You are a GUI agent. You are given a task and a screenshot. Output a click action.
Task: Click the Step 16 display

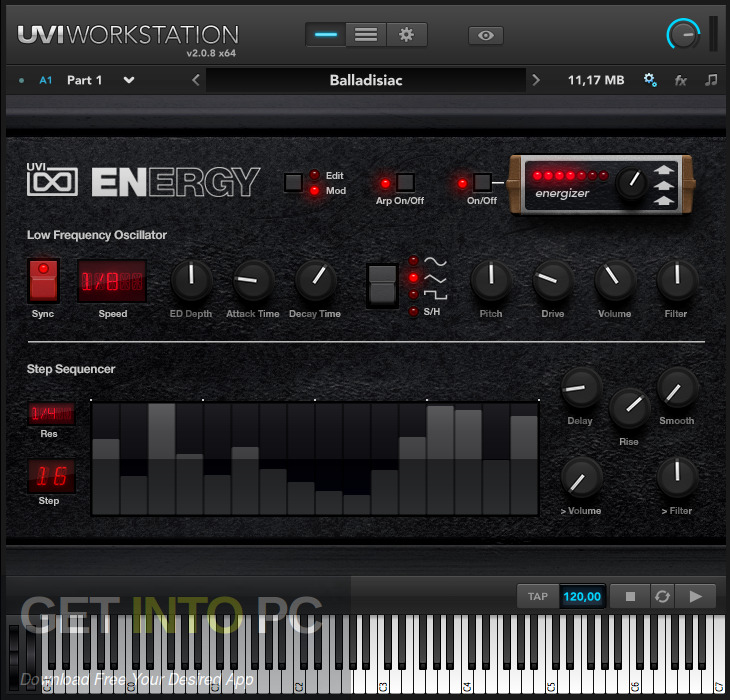pyautogui.click(x=51, y=476)
